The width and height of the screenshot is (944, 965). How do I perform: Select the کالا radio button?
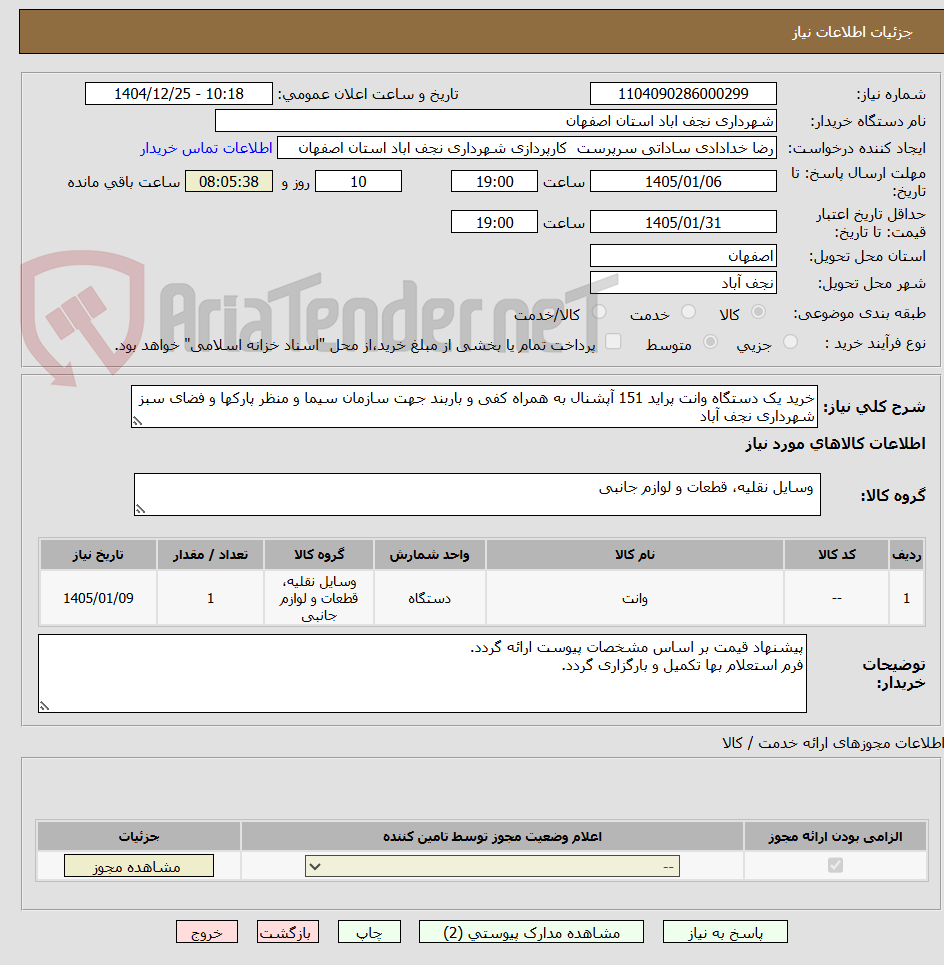click(x=759, y=312)
